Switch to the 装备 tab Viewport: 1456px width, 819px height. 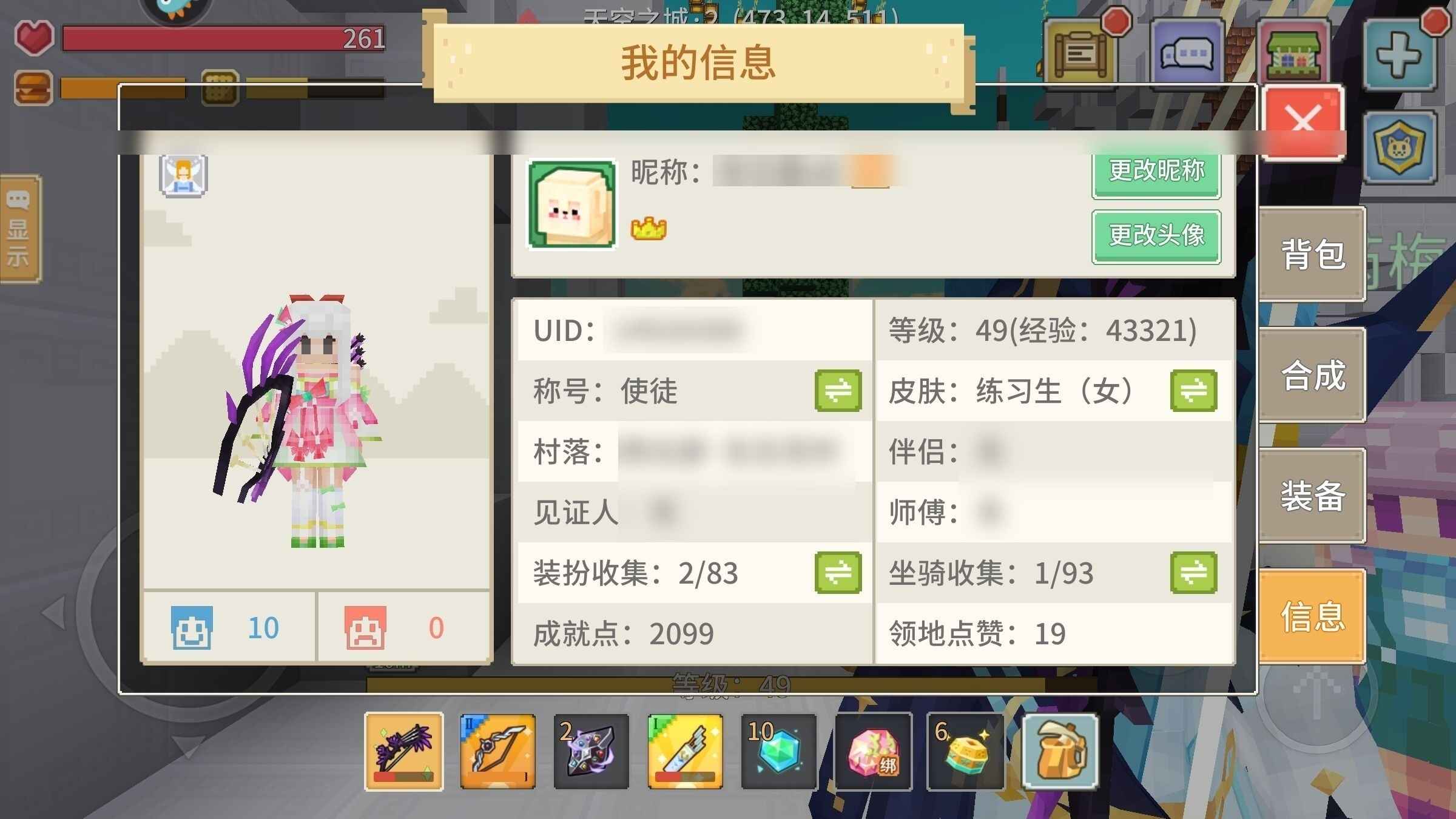click(1312, 496)
